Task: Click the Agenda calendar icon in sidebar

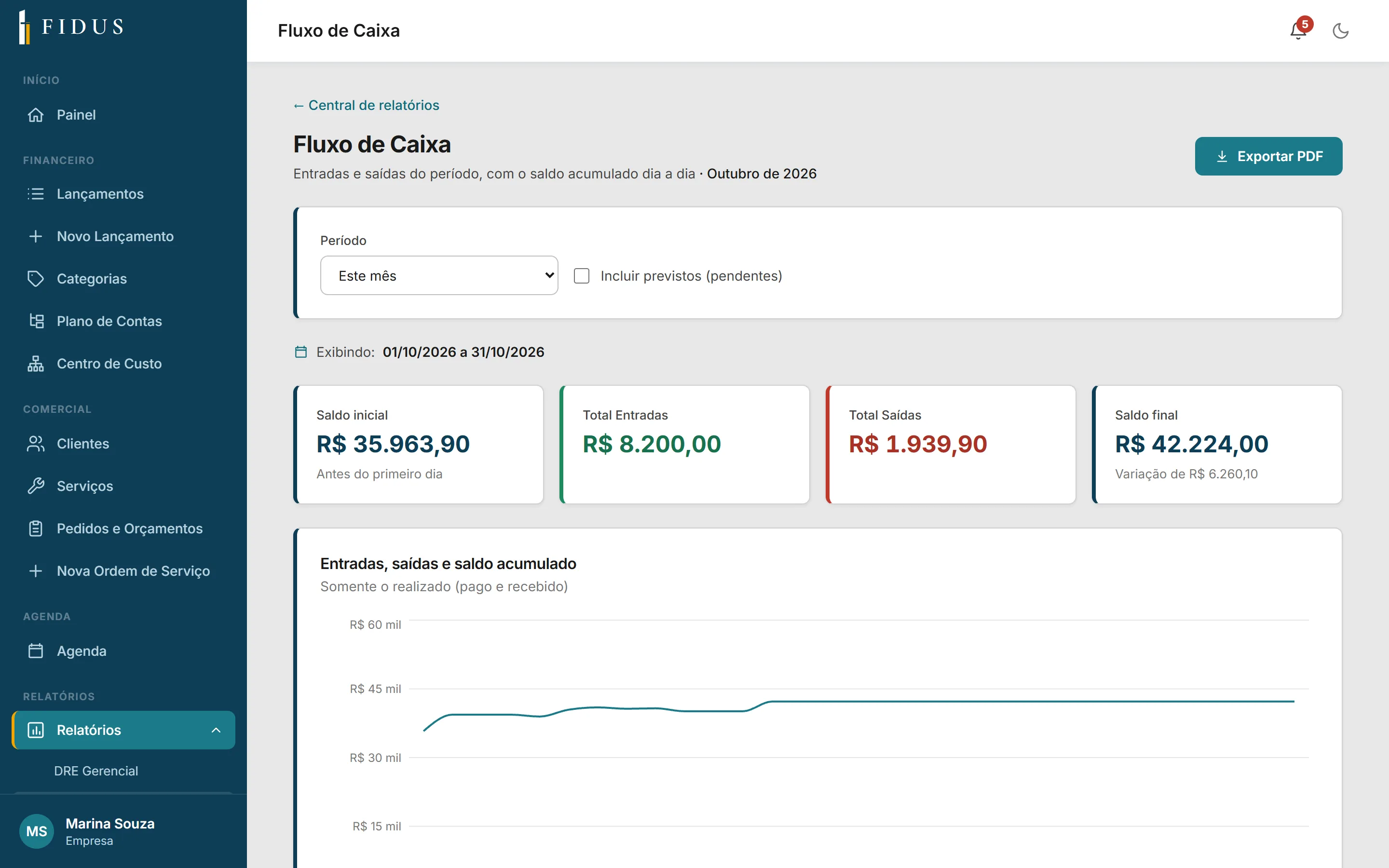Action: (x=36, y=651)
